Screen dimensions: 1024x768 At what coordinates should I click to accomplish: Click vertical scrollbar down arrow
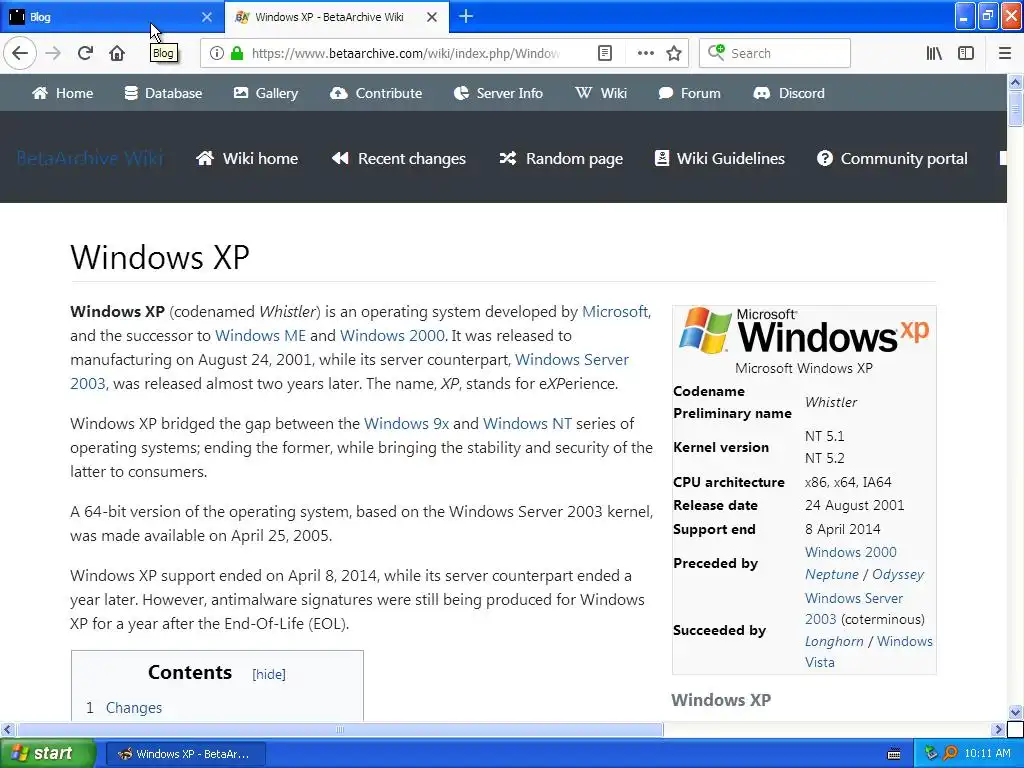(x=1016, y=712)
